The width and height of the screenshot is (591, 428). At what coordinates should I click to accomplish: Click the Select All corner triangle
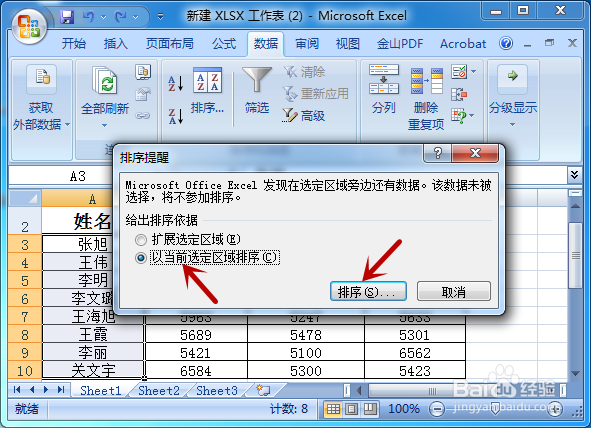pos(25,198)
